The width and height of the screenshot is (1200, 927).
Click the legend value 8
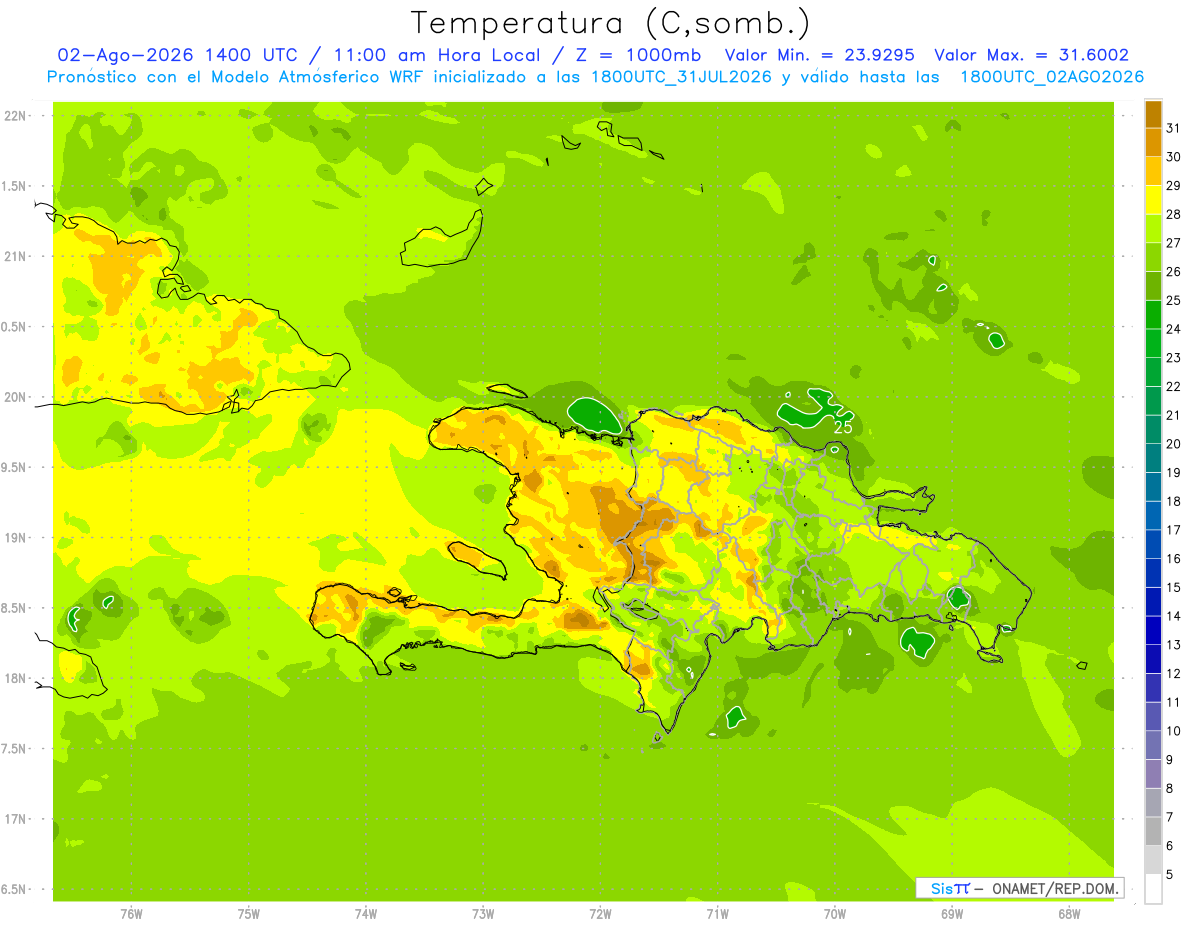(x=1169, y=788)
